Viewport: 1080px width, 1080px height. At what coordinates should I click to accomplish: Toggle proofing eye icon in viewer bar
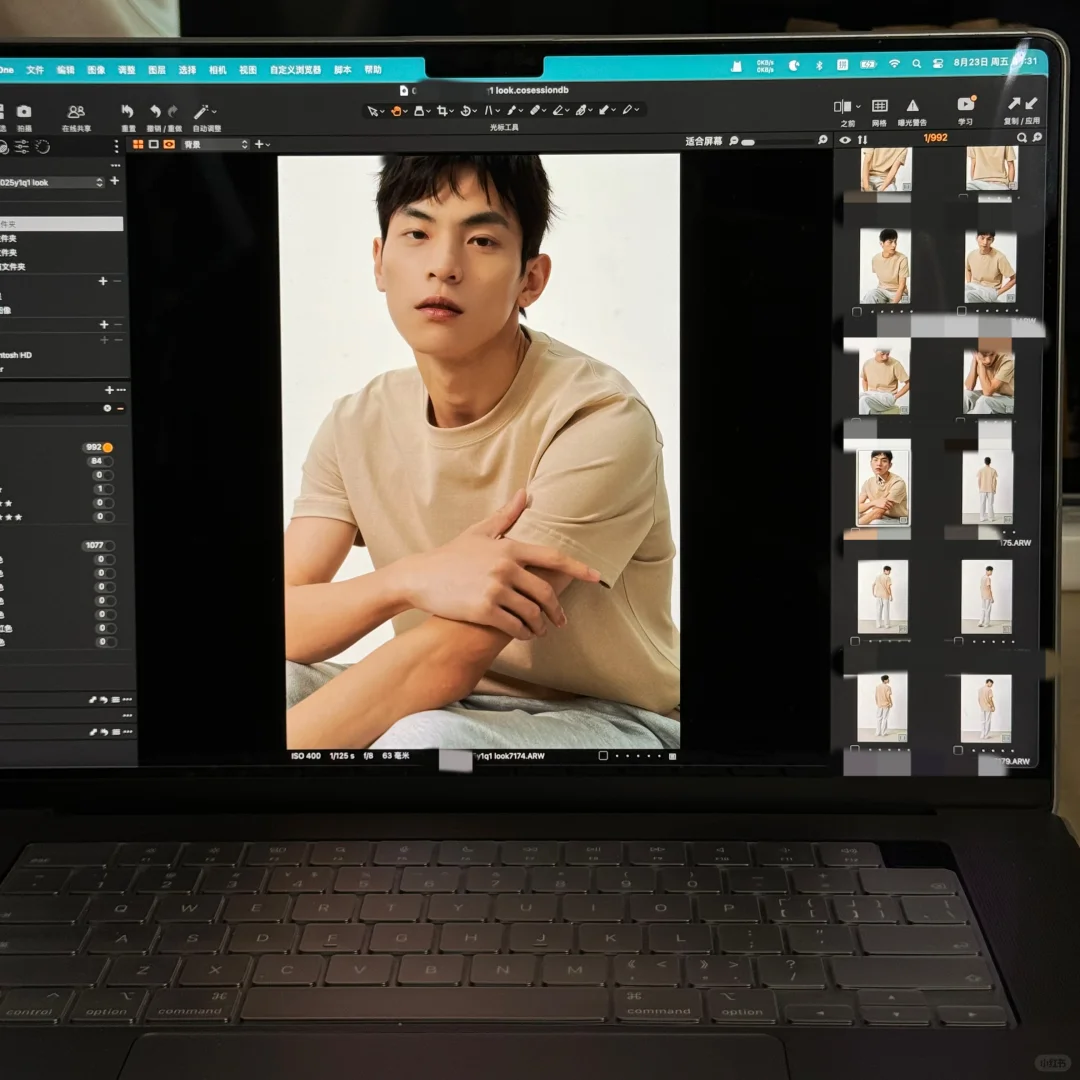(x=169, y=144)
